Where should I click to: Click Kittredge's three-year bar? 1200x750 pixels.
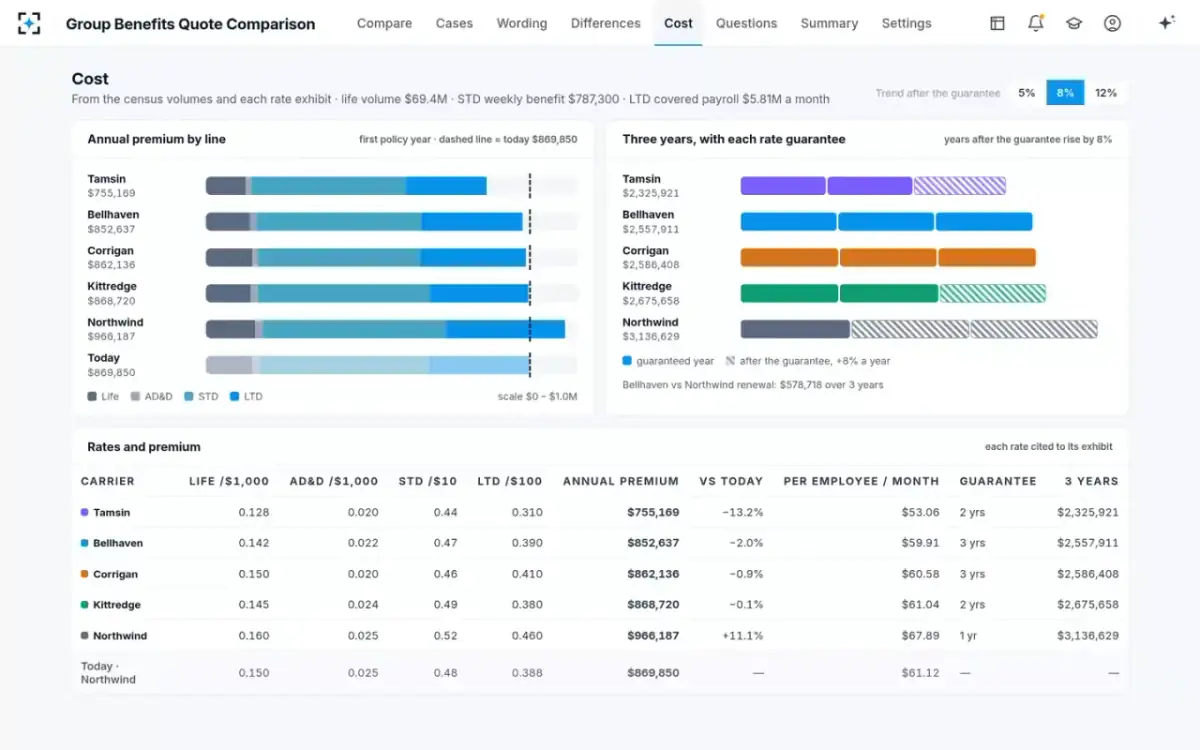pyautogui.click(x=893, y=293)
